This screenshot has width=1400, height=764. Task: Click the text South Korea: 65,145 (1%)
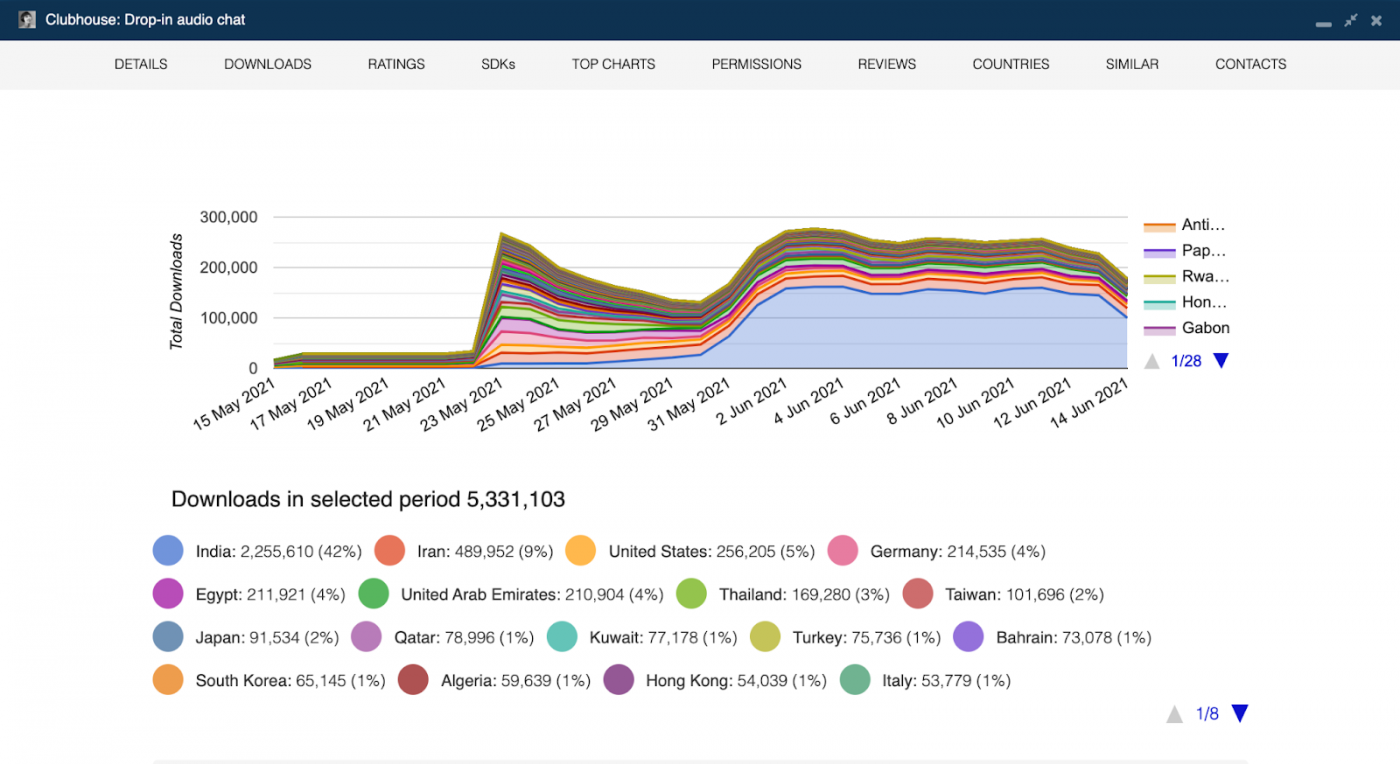(x=291, y=680)
